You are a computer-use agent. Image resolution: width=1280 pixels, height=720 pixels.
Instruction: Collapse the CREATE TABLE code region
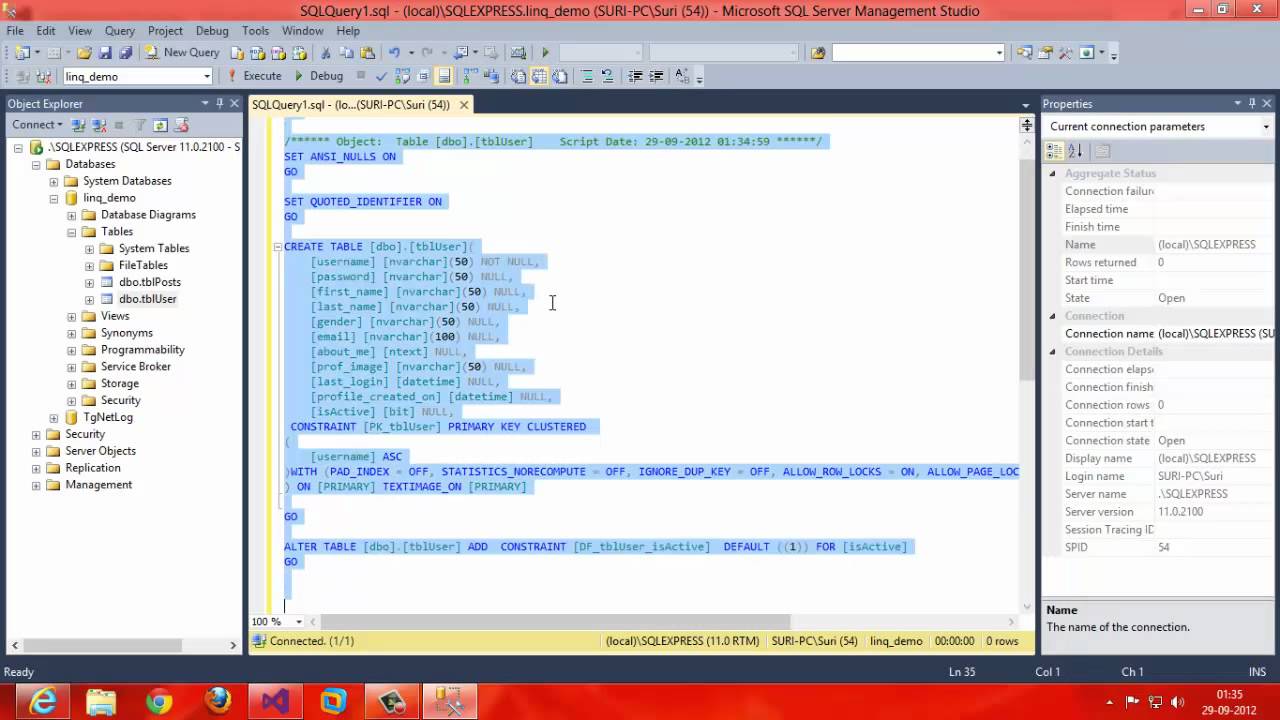pos(277,247)
